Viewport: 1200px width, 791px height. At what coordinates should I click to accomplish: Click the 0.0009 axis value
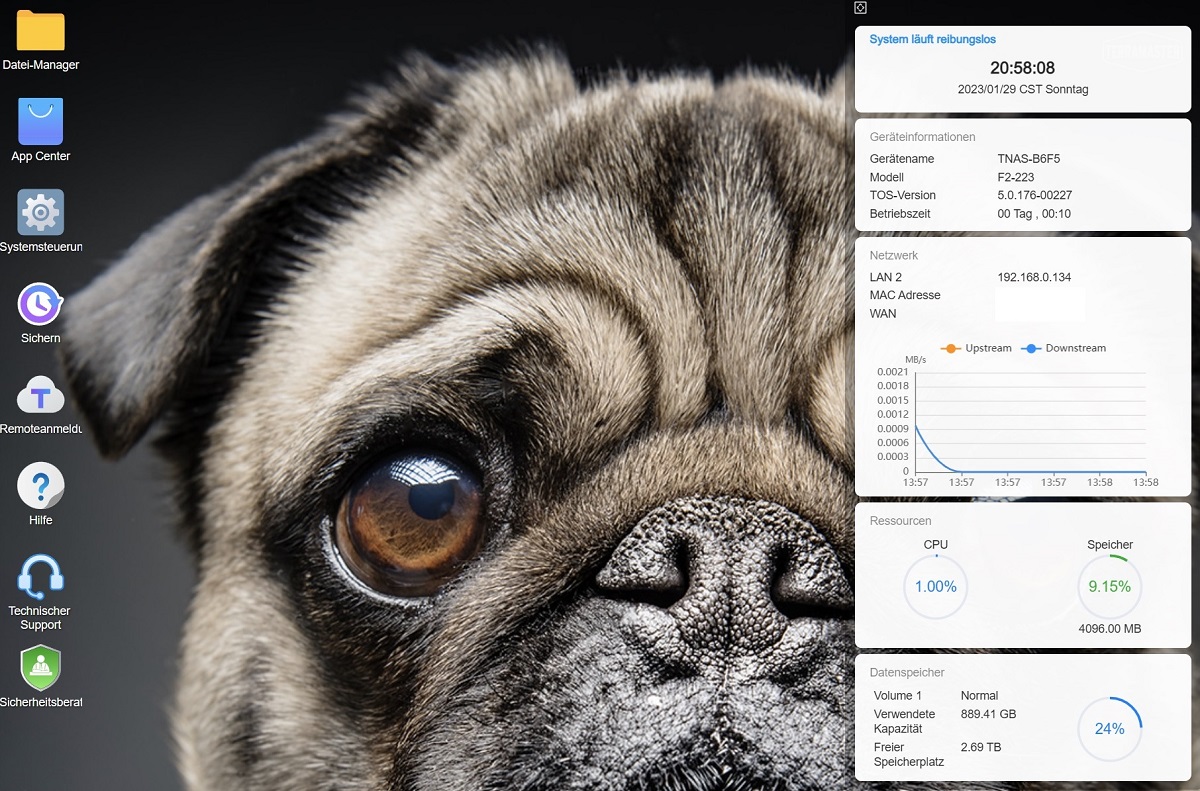(892, 429)
